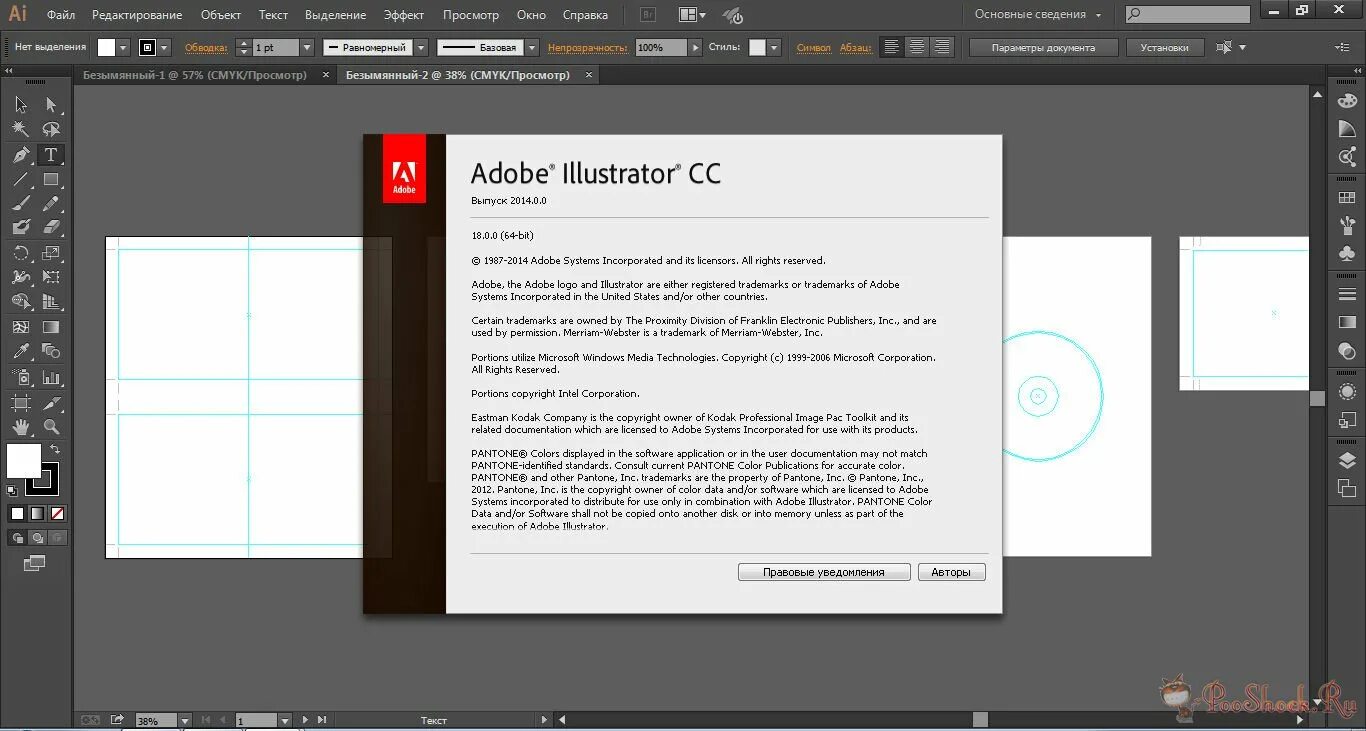
Task: Select the Scale tool
Action: [x=51, y=253]
